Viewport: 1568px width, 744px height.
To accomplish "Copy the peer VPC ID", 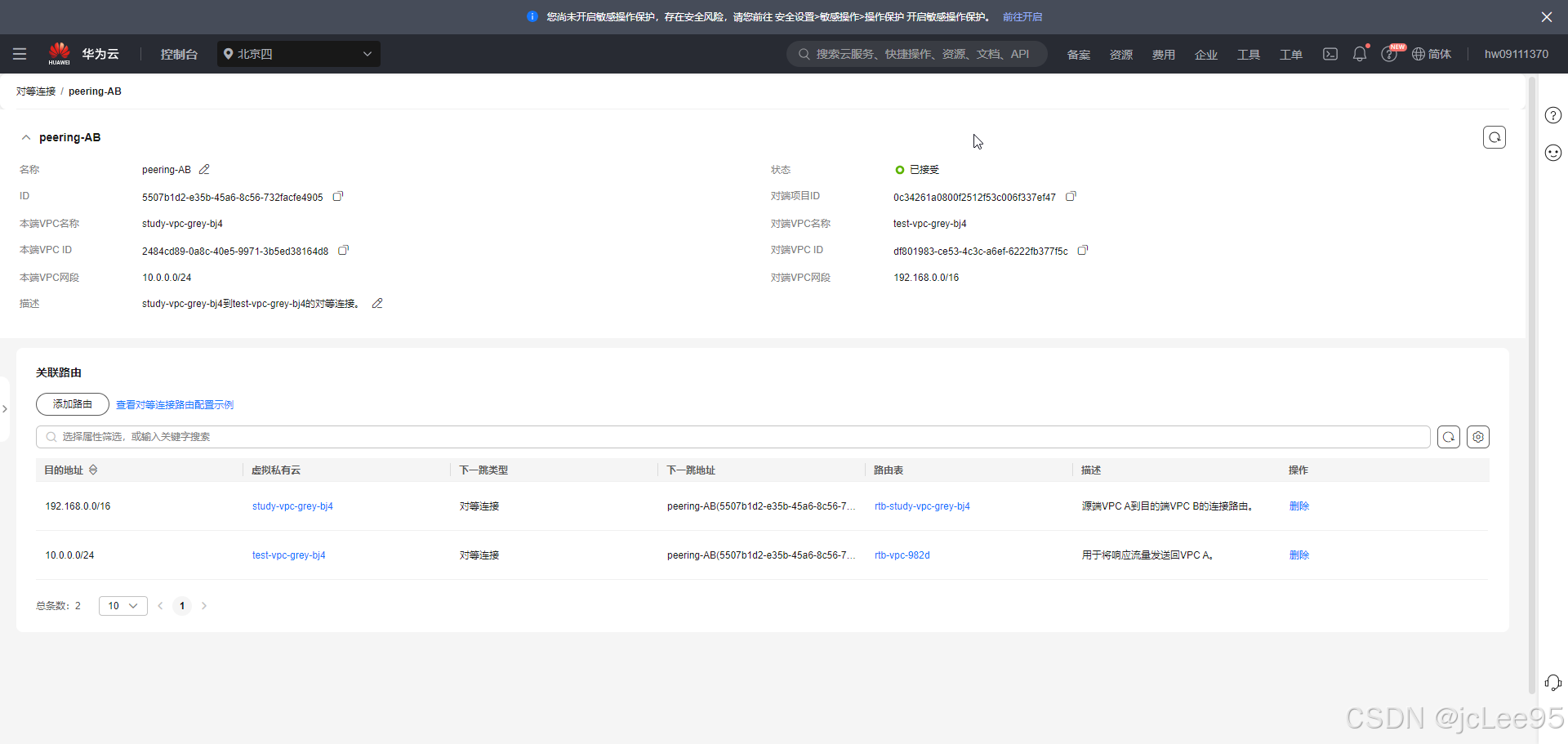I will (1083, 250).
